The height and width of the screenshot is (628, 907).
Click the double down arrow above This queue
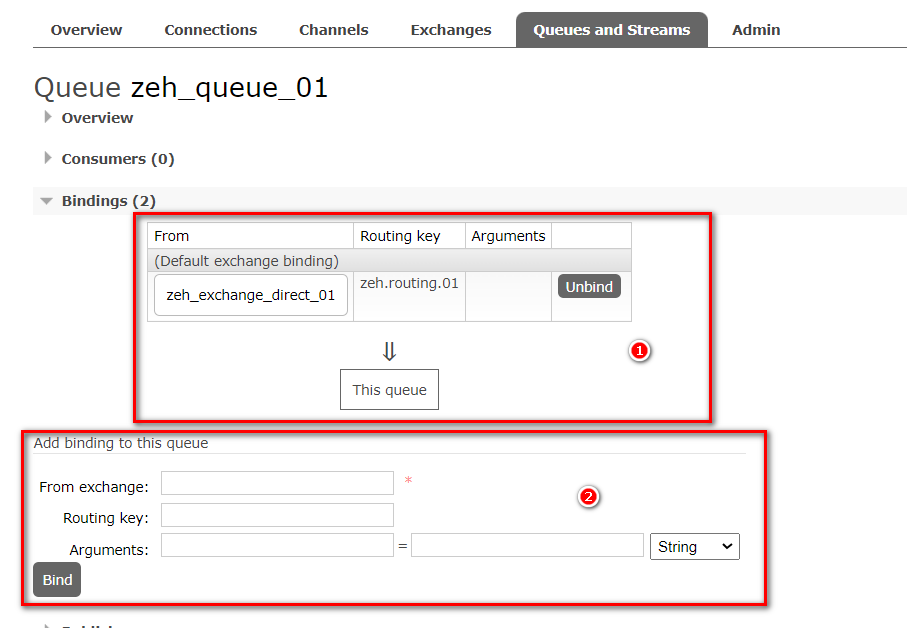389,351
